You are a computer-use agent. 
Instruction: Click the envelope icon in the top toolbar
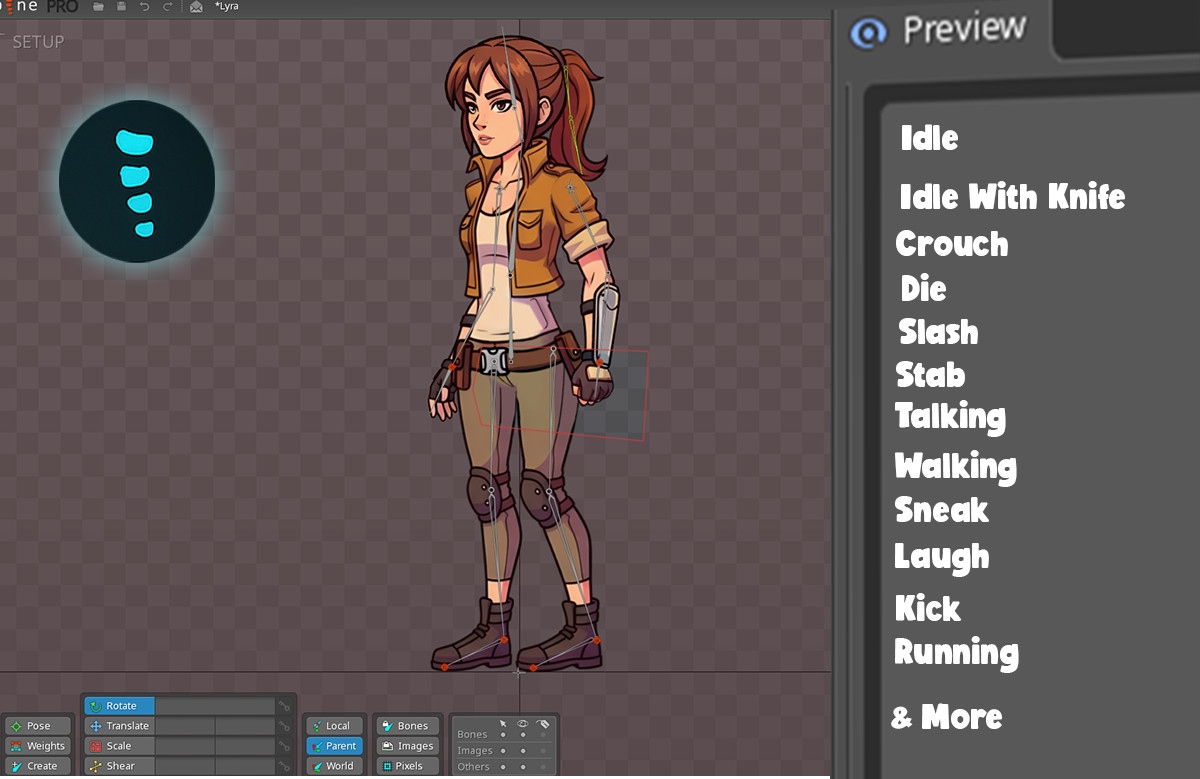click(196, 7)
